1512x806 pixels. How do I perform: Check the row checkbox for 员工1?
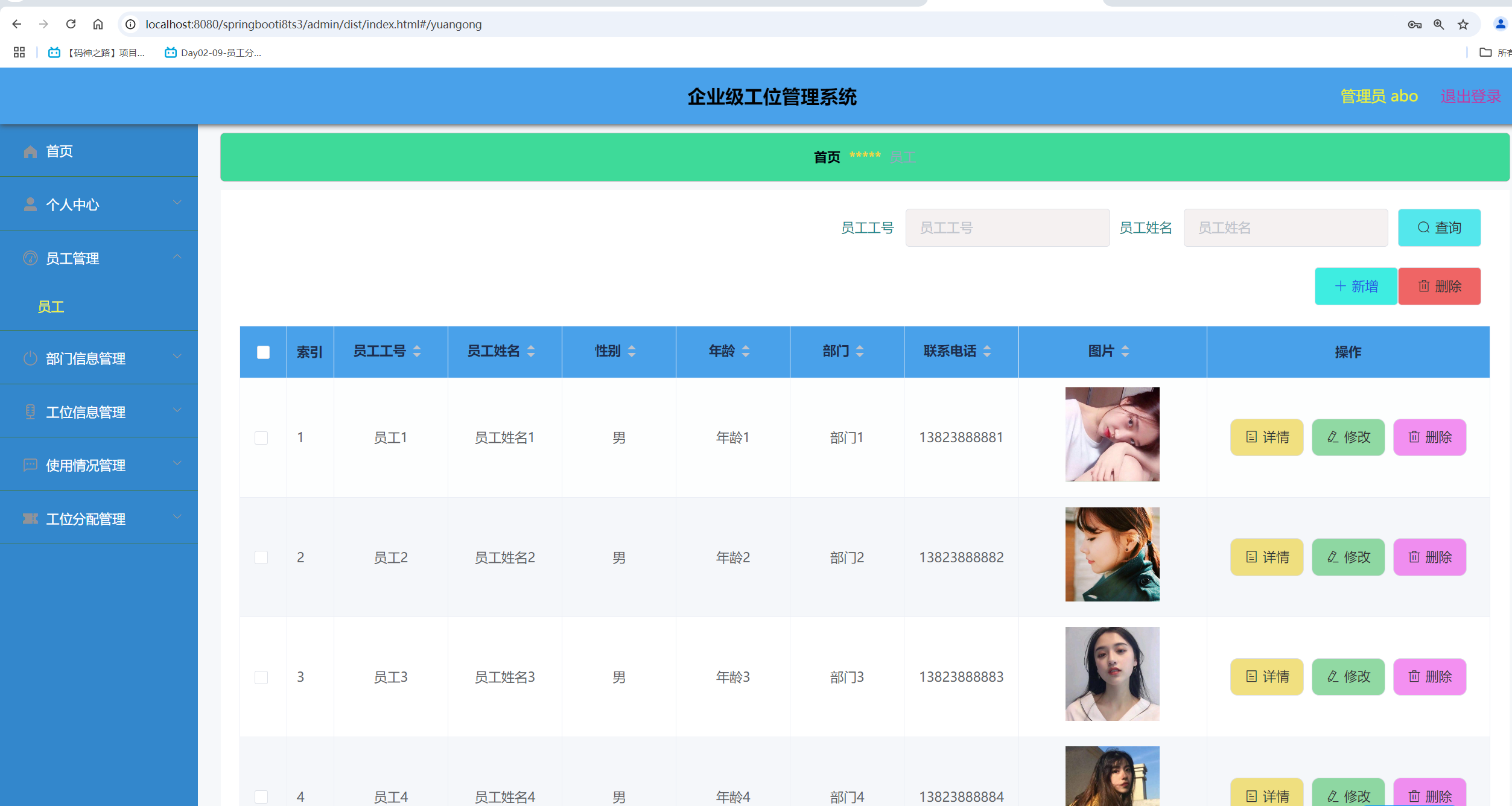coord(261,437)
